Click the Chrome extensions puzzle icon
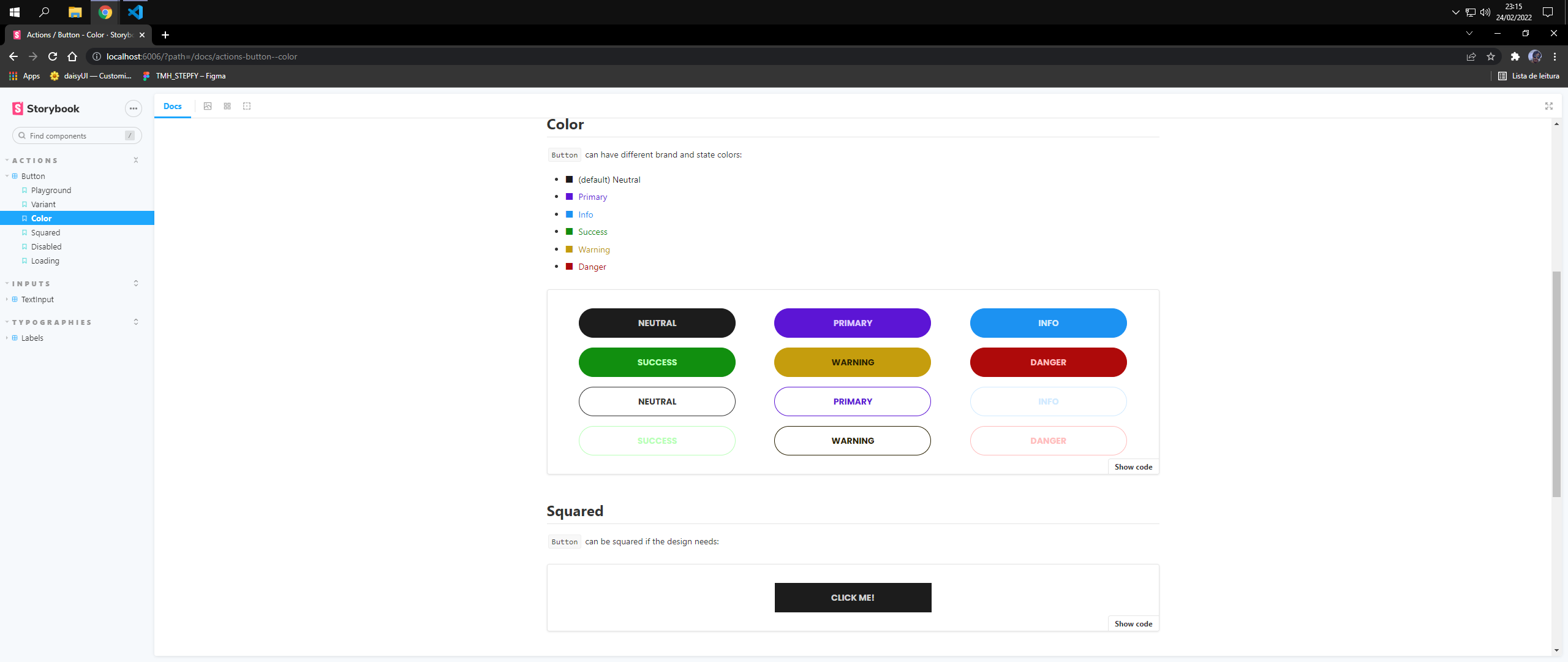 1515,56
